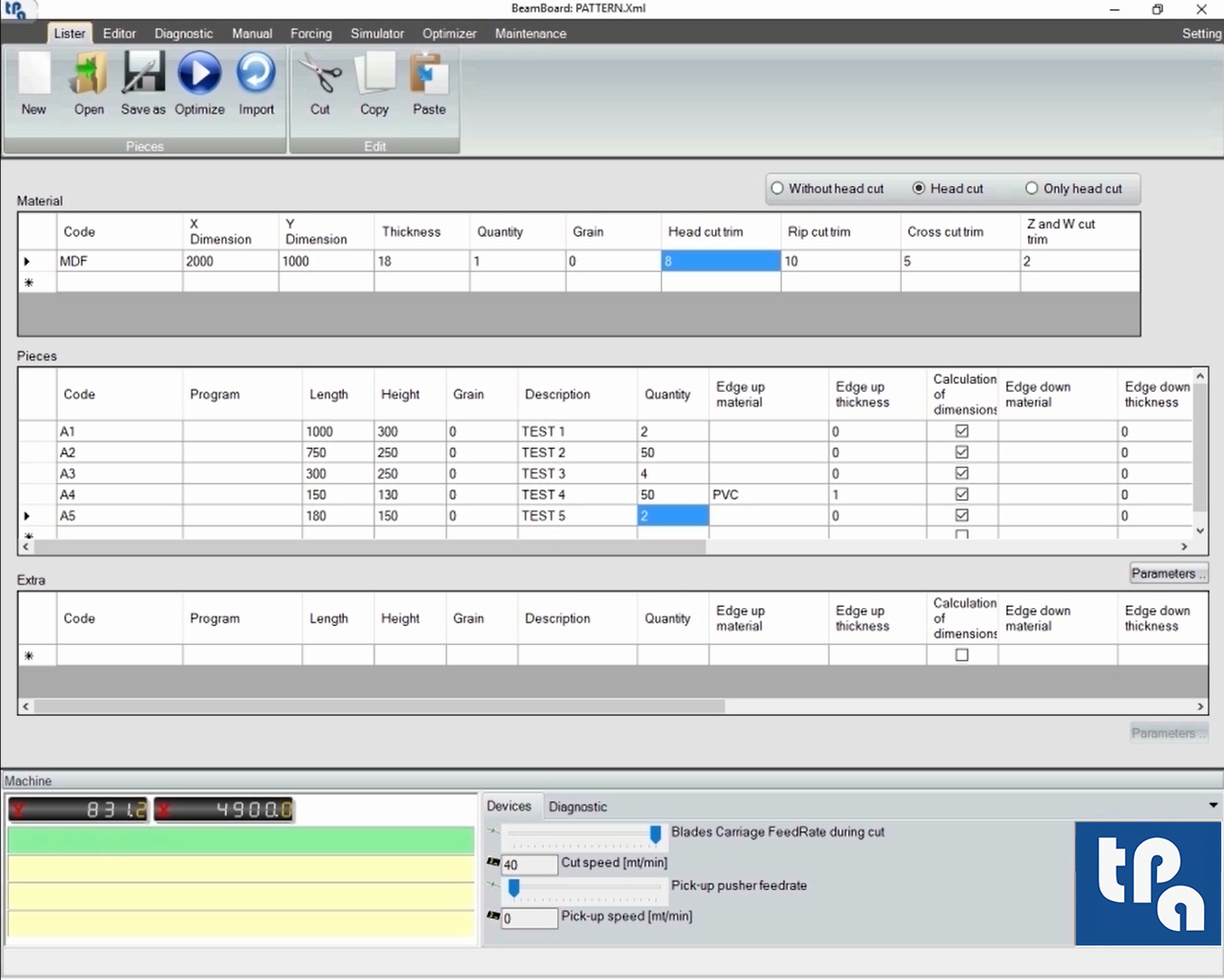Screen dimensions: 1224x980
Task: Click the Cut scissors icon
Action: (x=319, y=84)
